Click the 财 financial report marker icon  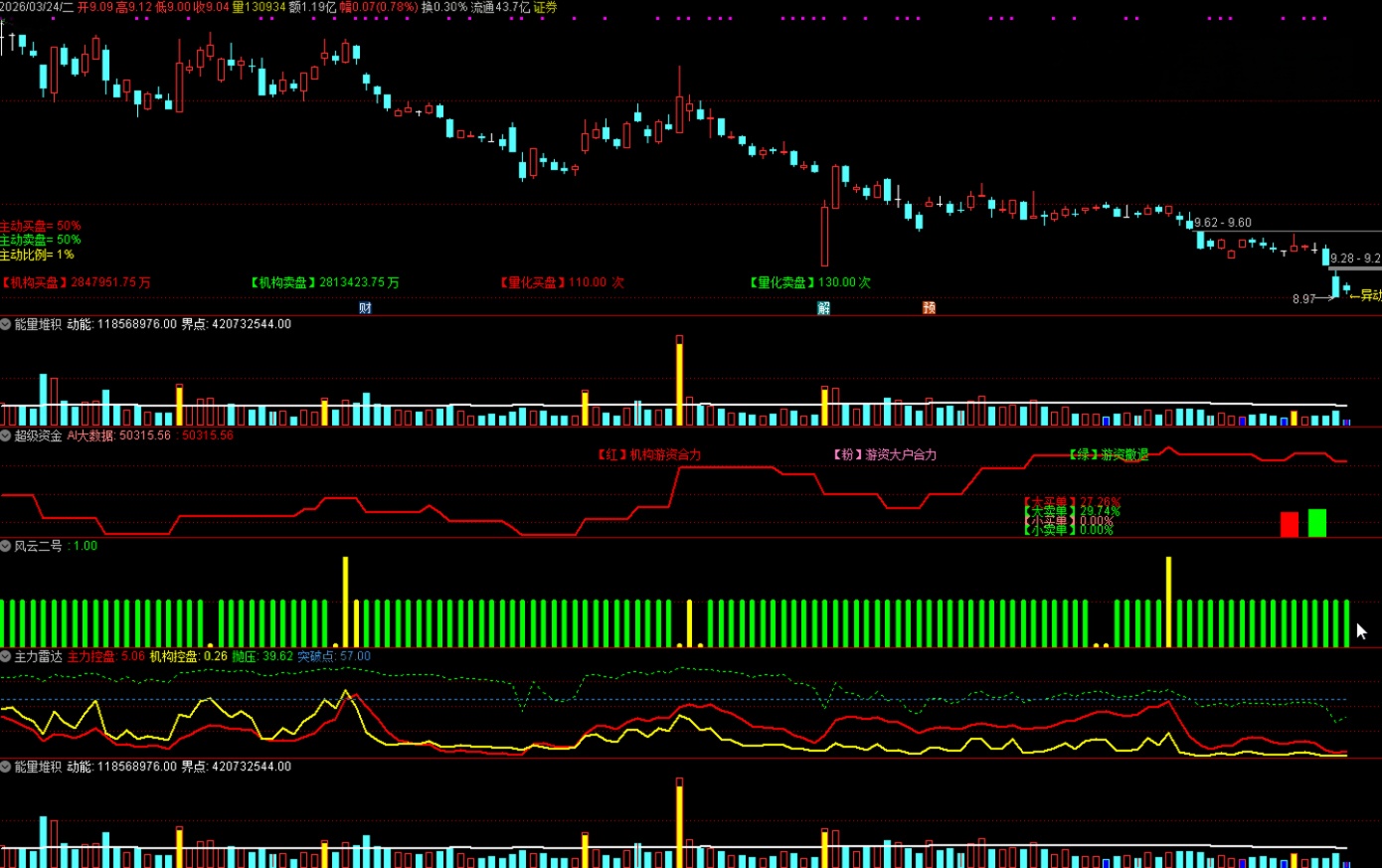click(365, 308)
